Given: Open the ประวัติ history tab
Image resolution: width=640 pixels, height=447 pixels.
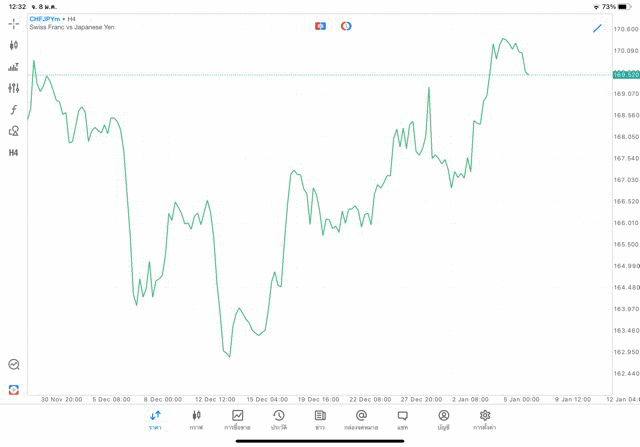Looking at the screenshot, I should pos(278,419).
